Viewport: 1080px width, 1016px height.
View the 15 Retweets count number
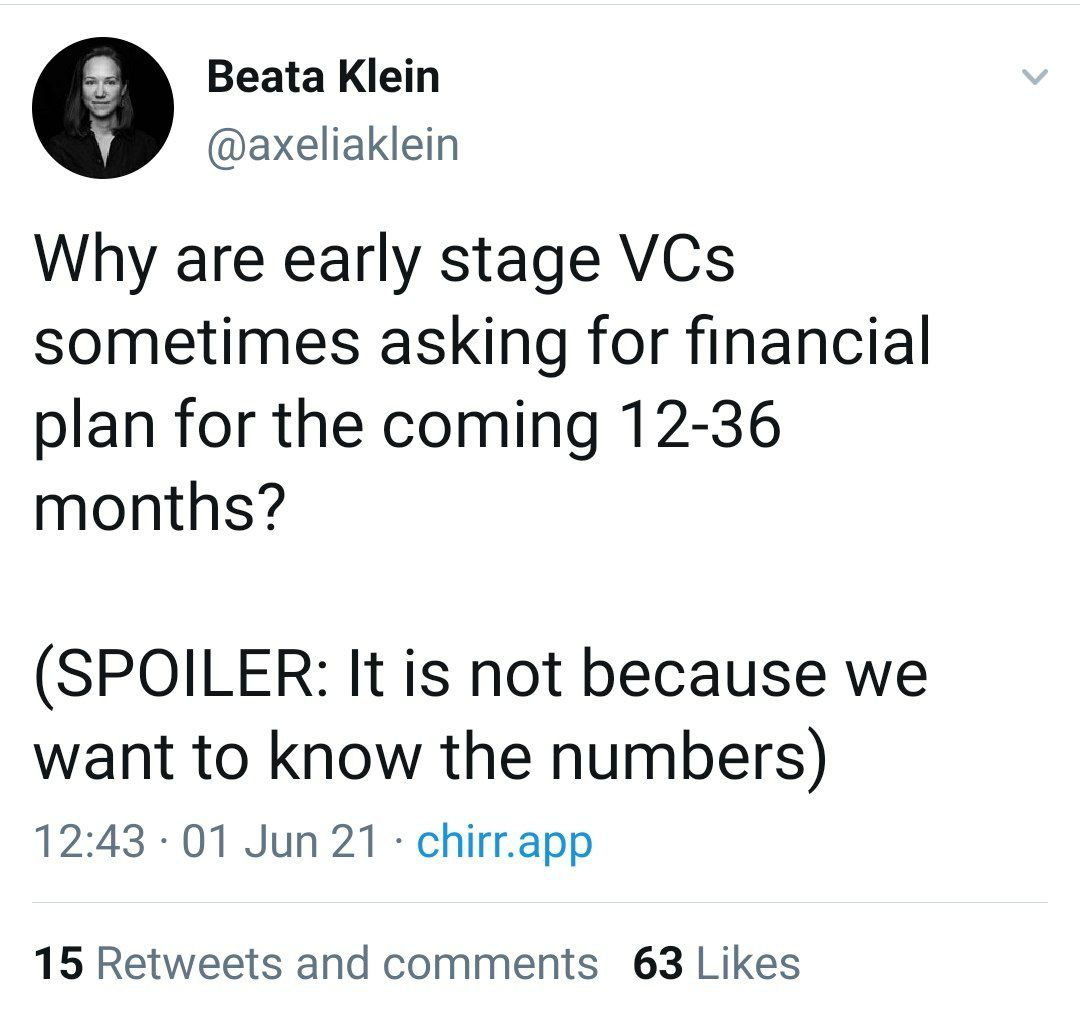click(x=59, y=962)
